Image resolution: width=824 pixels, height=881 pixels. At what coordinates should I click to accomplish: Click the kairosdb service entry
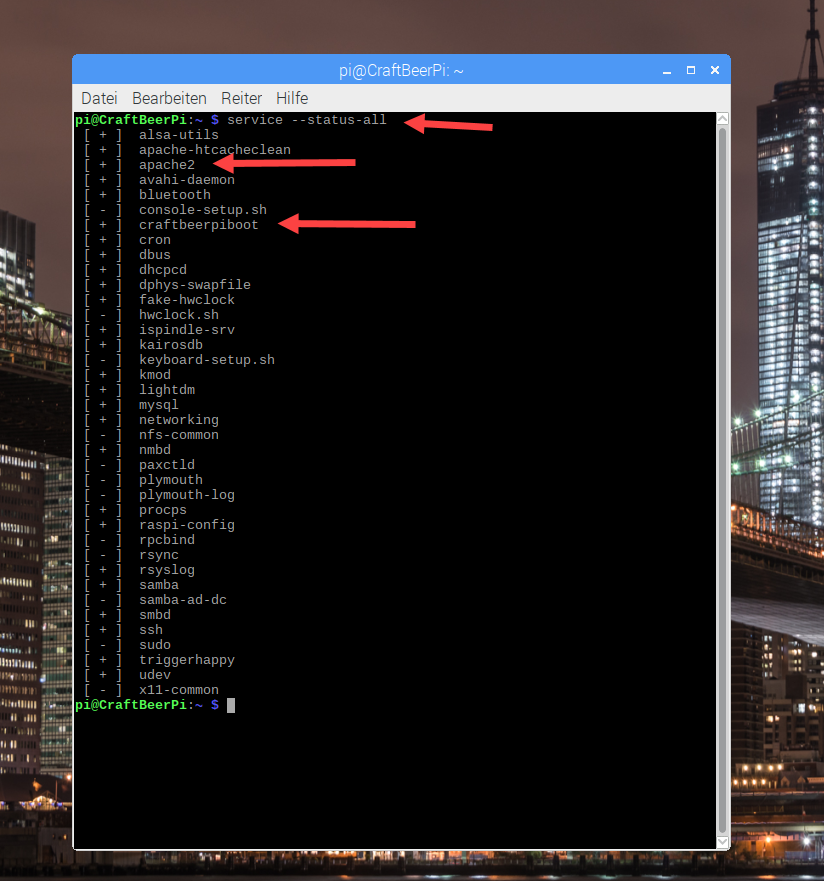point(171,345)
